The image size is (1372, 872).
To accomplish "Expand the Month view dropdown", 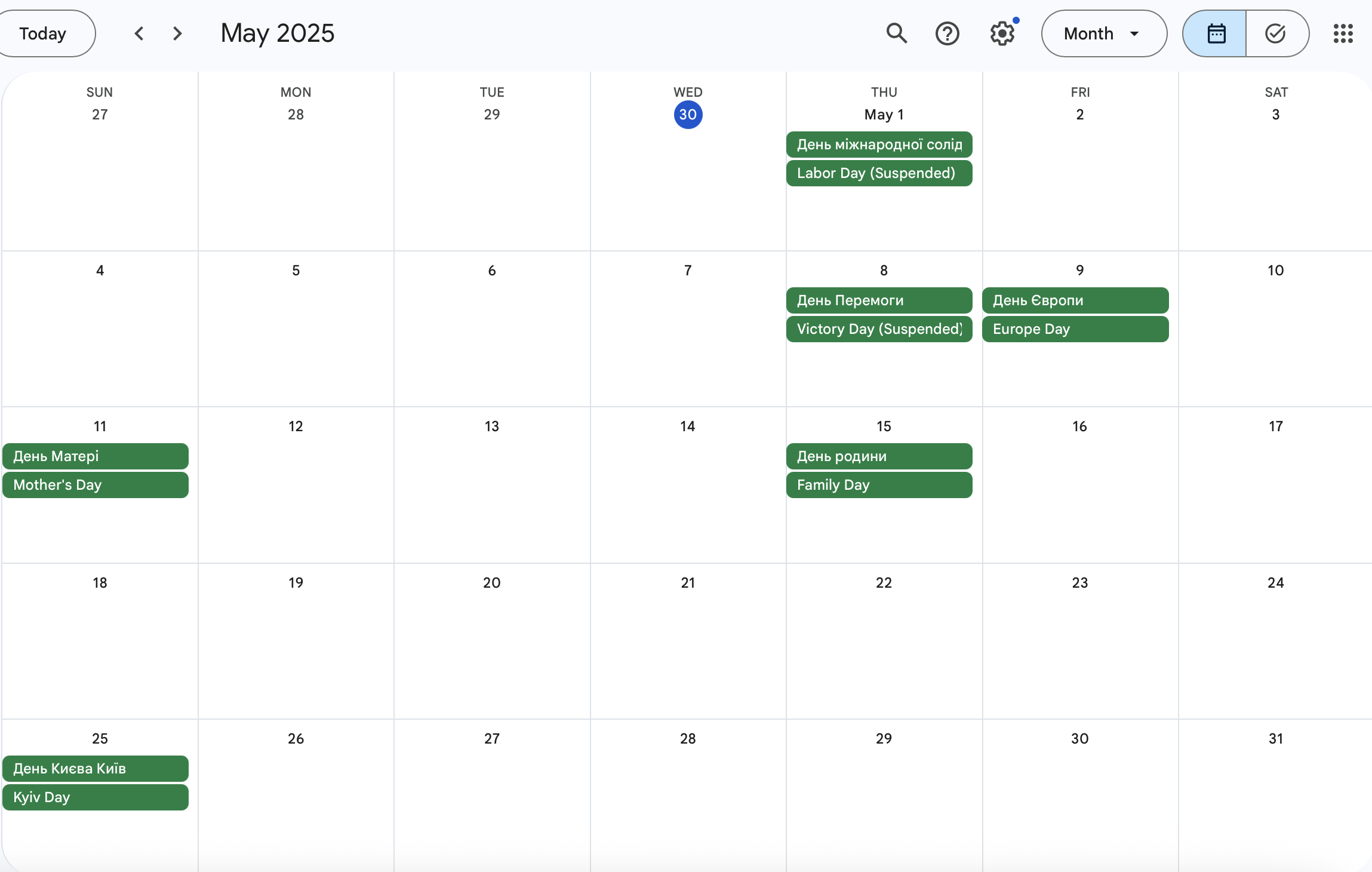I will 1103,33.
